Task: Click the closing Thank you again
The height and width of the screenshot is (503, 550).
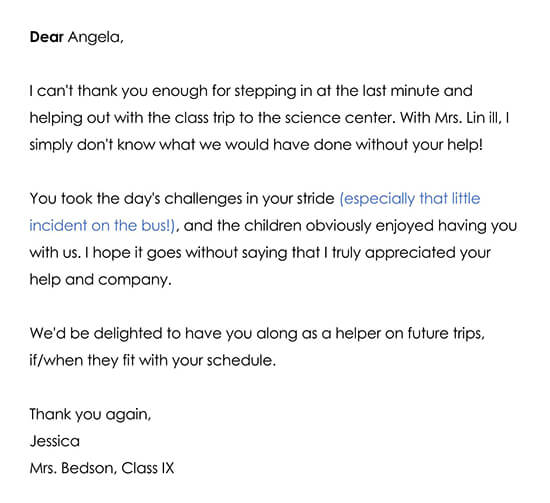Action: 90,415
